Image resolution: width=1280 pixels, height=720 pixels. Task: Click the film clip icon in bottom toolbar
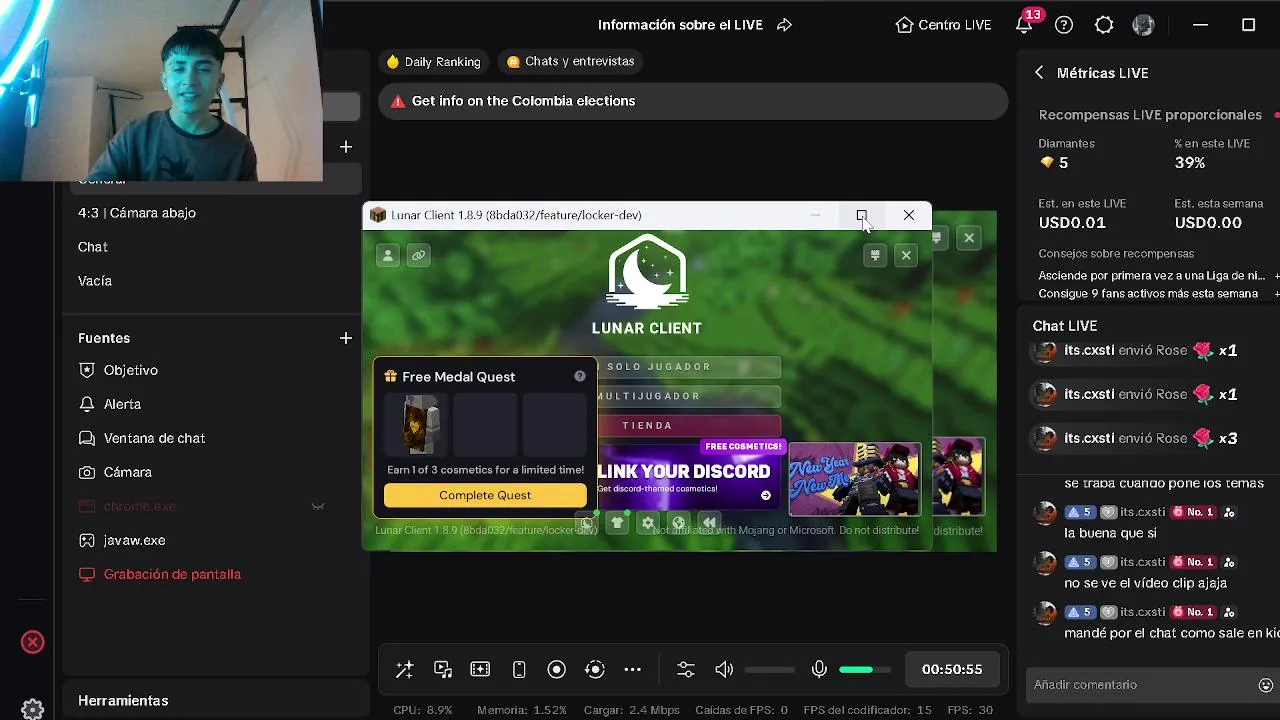480,670
